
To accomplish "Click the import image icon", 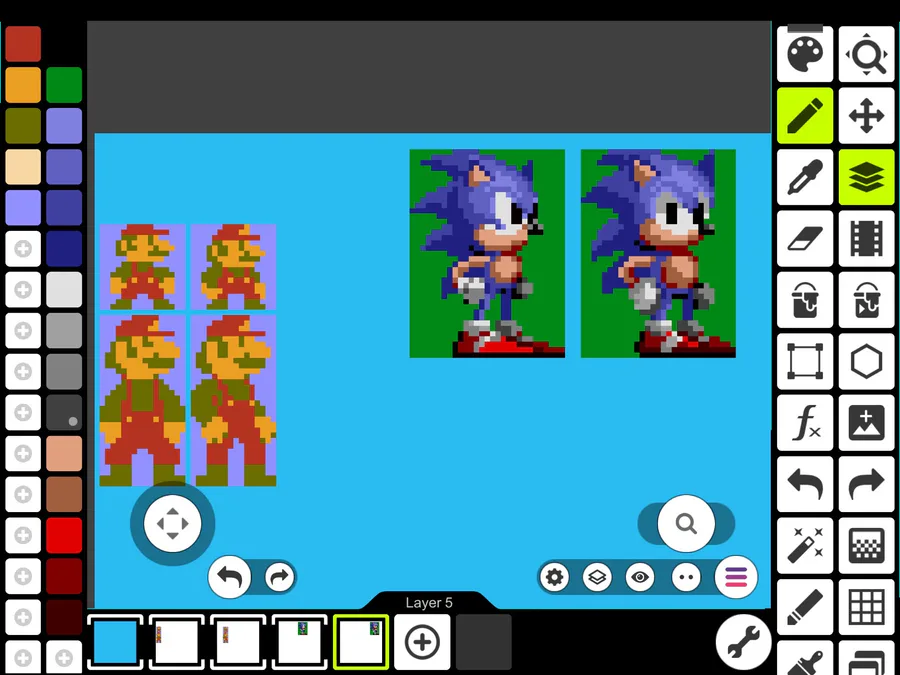I will (x=866, y=422).
